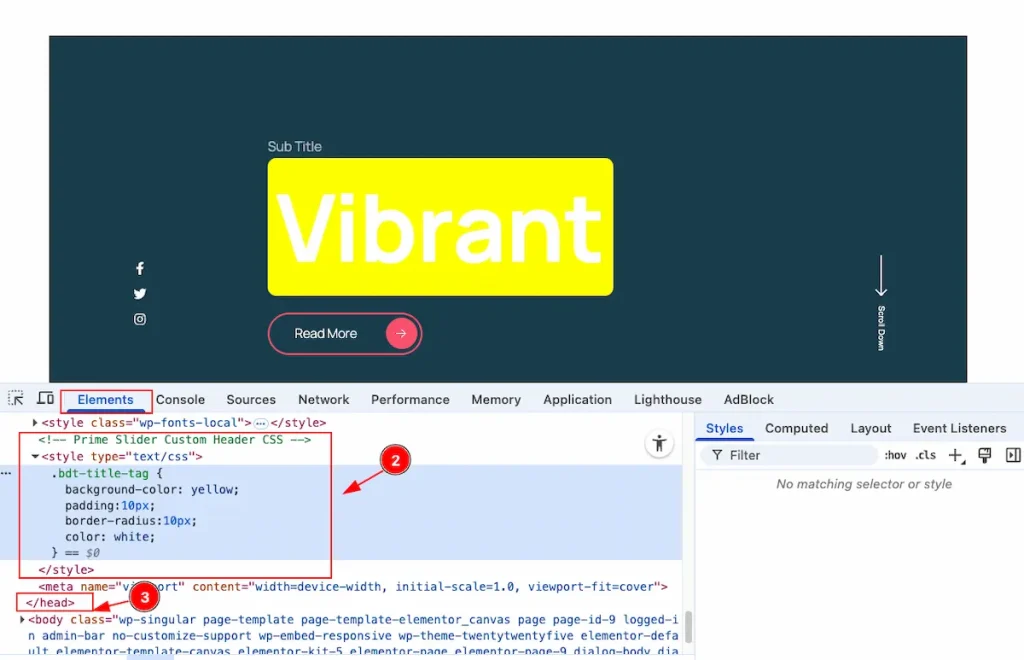
Task: Expand the body element node
Action: pyautogui.click(x=24, y=620)
